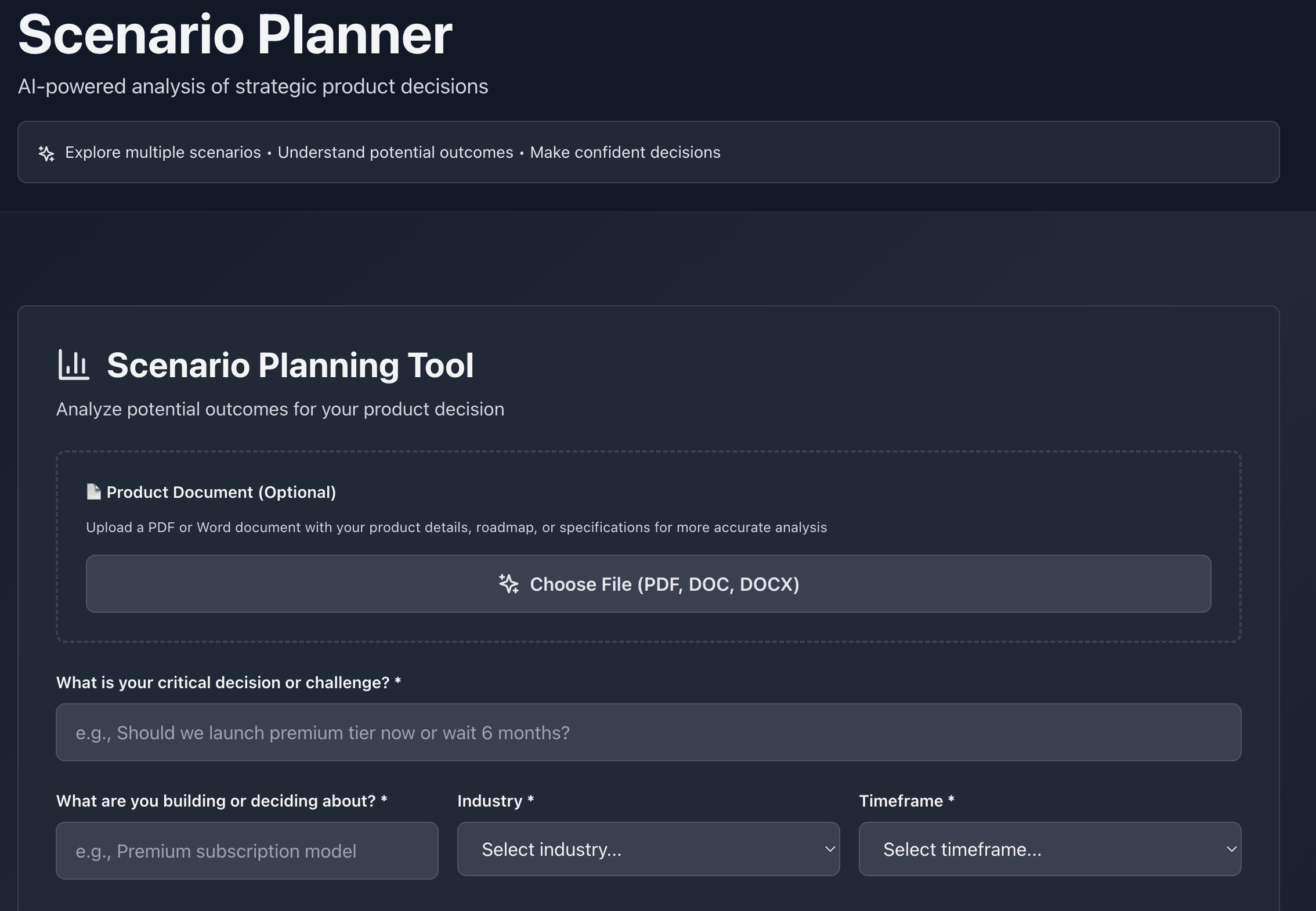Viewport: 1316px width, 911px height.
Task: Expand the Timeframe dropdown chevron arrow
Action: pyautogui.click(x=1231, y=849)
